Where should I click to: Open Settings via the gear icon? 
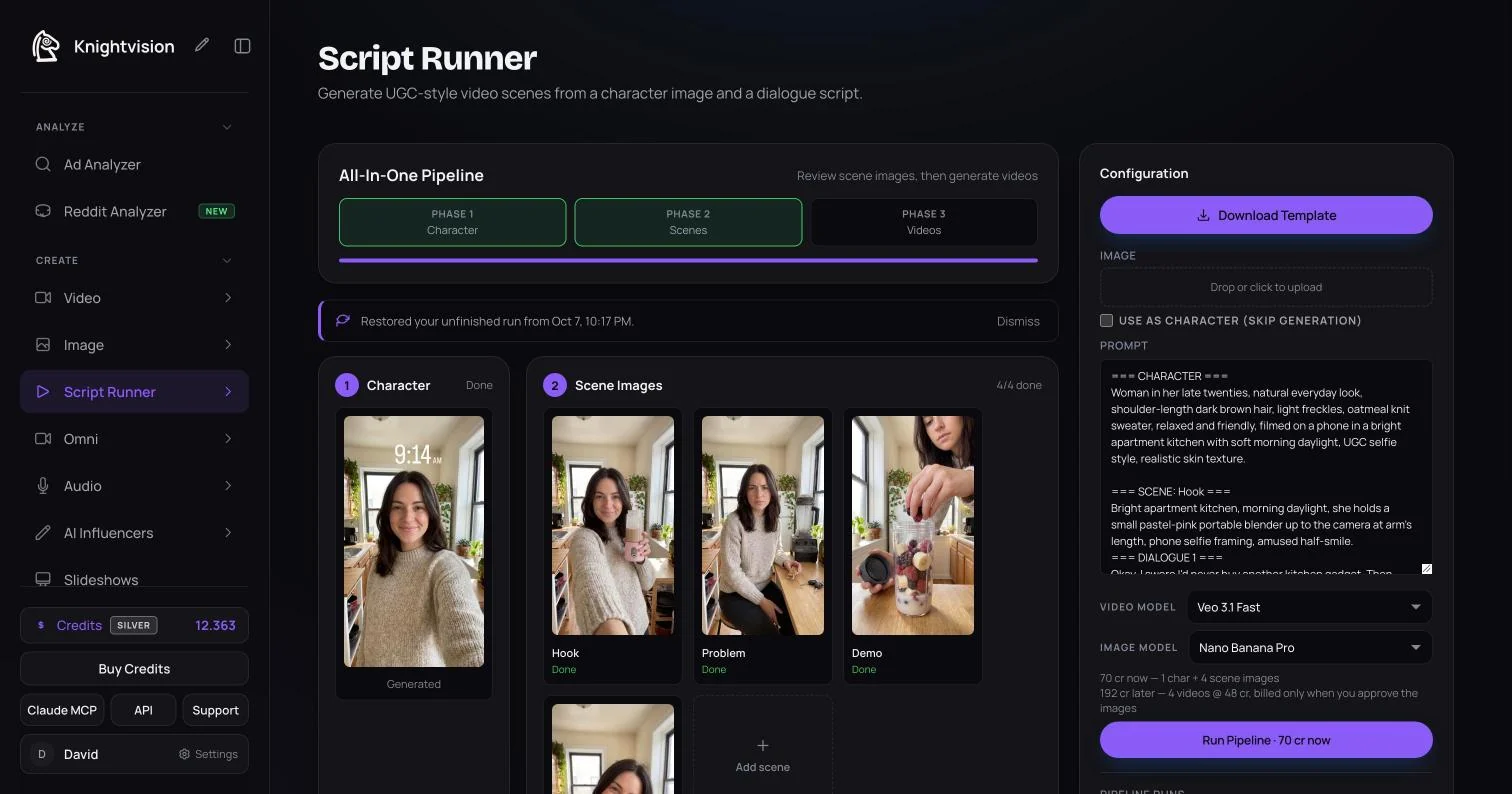[x=184, y=754]
